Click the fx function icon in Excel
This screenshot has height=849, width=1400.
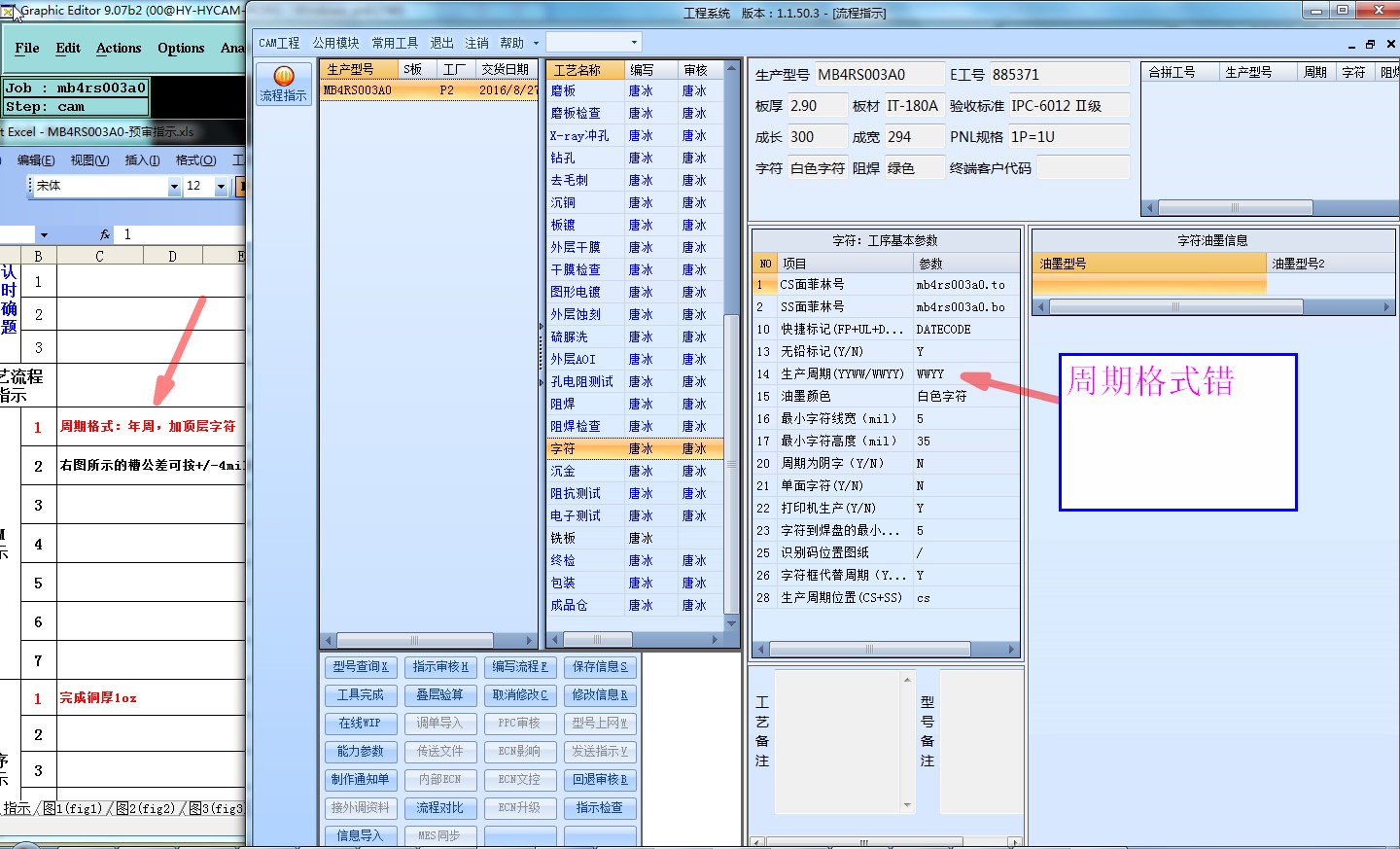click(105, 234)
